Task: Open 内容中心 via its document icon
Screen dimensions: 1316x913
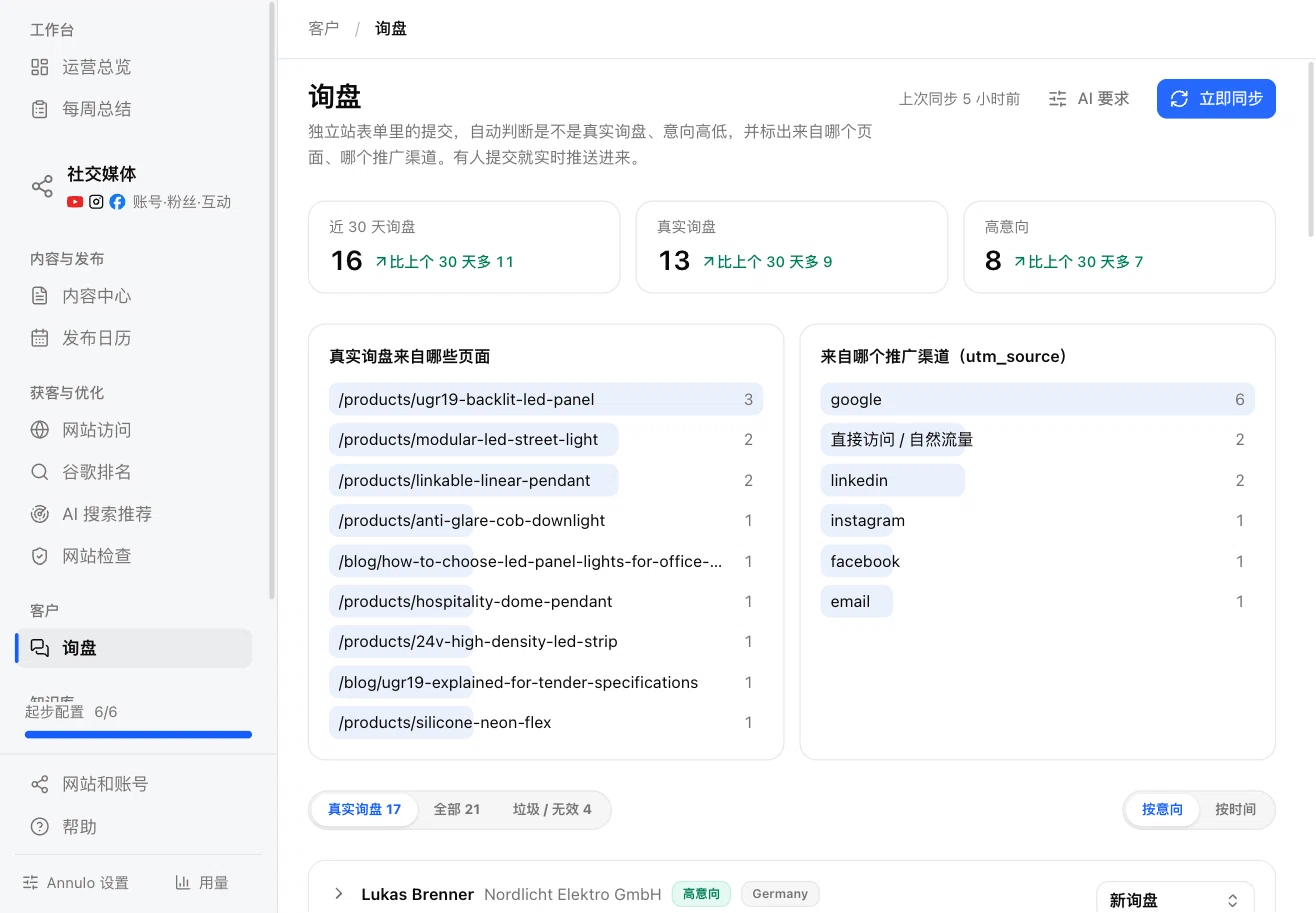Action: [40, 296]
